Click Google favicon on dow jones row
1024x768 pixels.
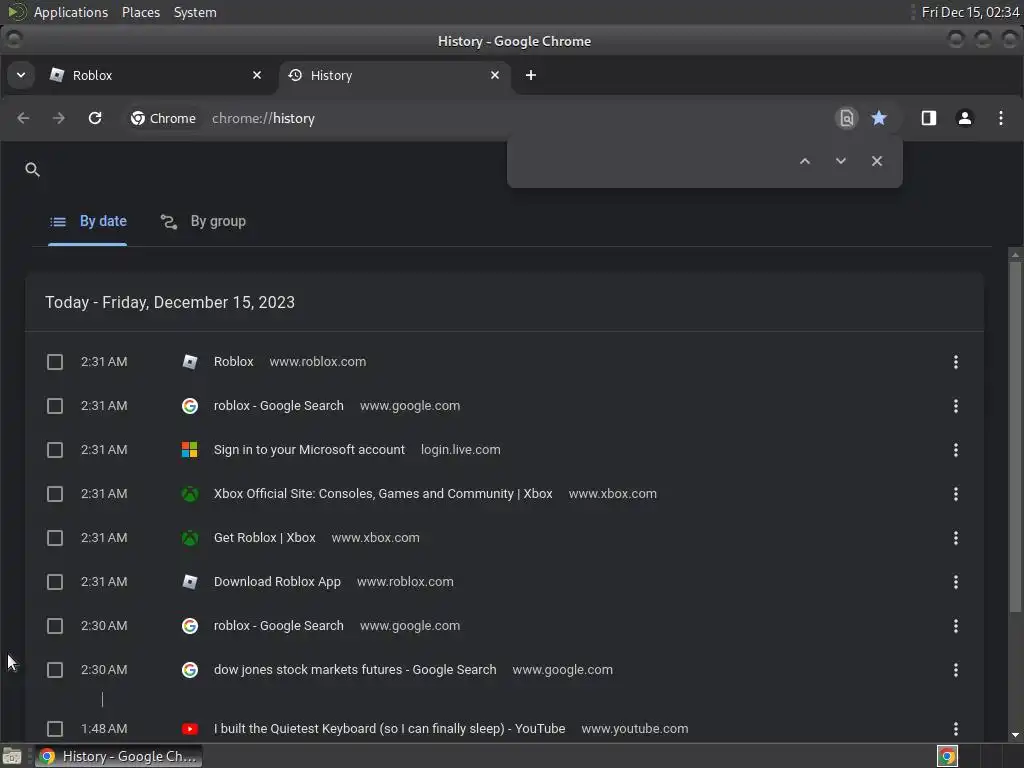pos(189,670)
